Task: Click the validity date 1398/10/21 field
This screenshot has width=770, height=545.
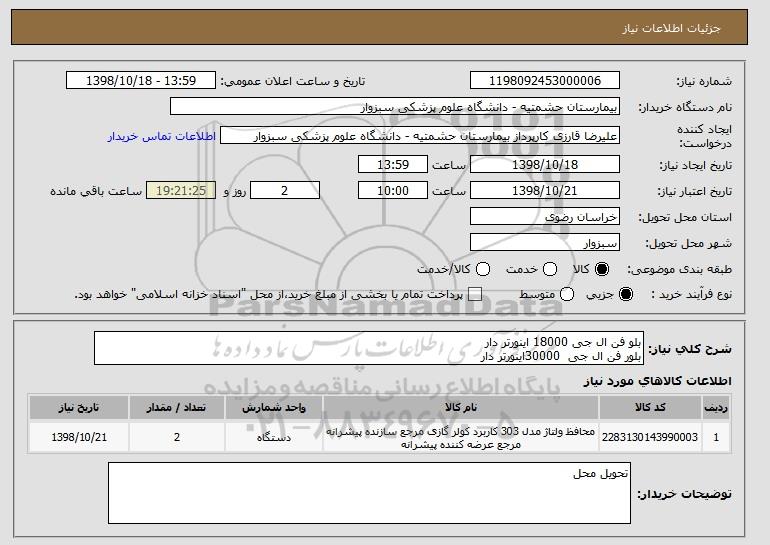Action: pos(545,191)
